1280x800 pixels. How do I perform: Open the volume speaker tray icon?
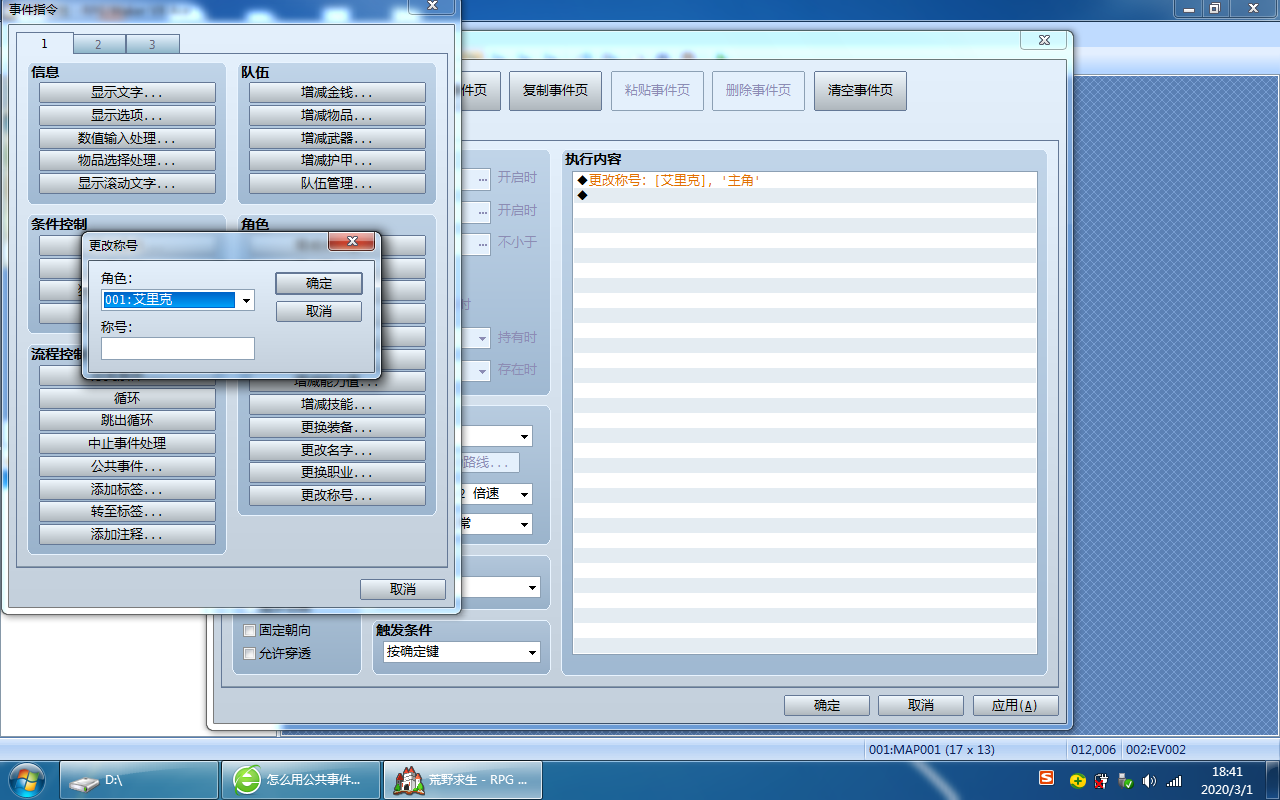[1149, 780]
